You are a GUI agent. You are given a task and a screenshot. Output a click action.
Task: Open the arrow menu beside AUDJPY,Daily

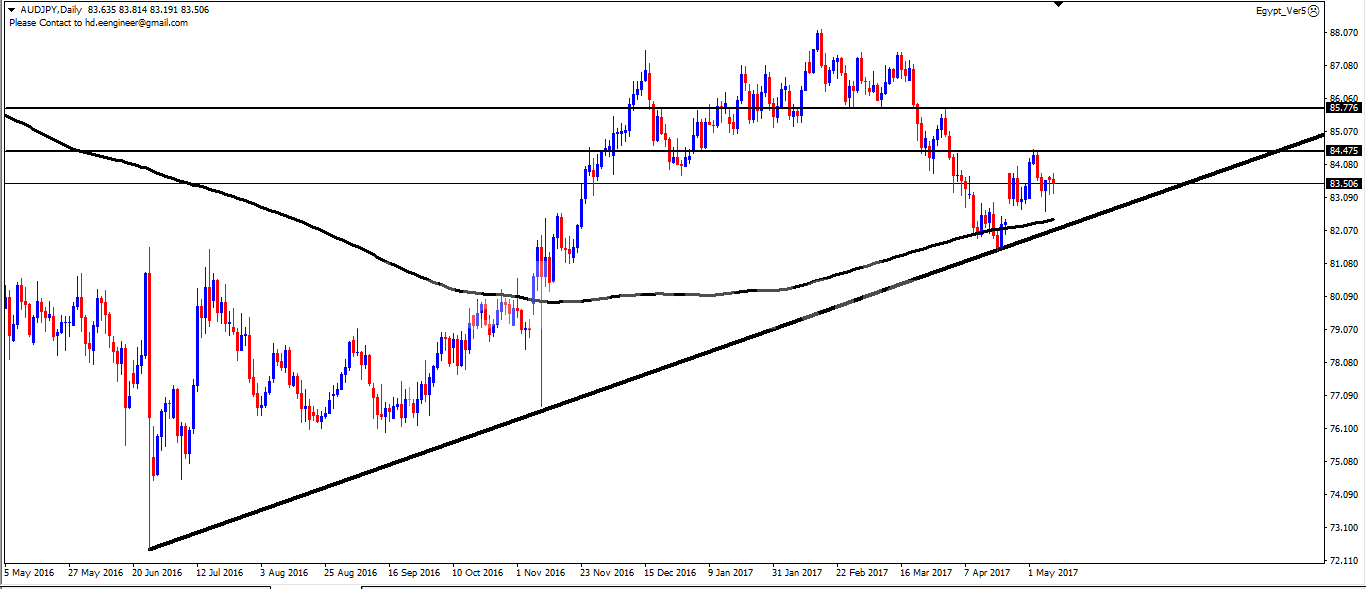11,10
